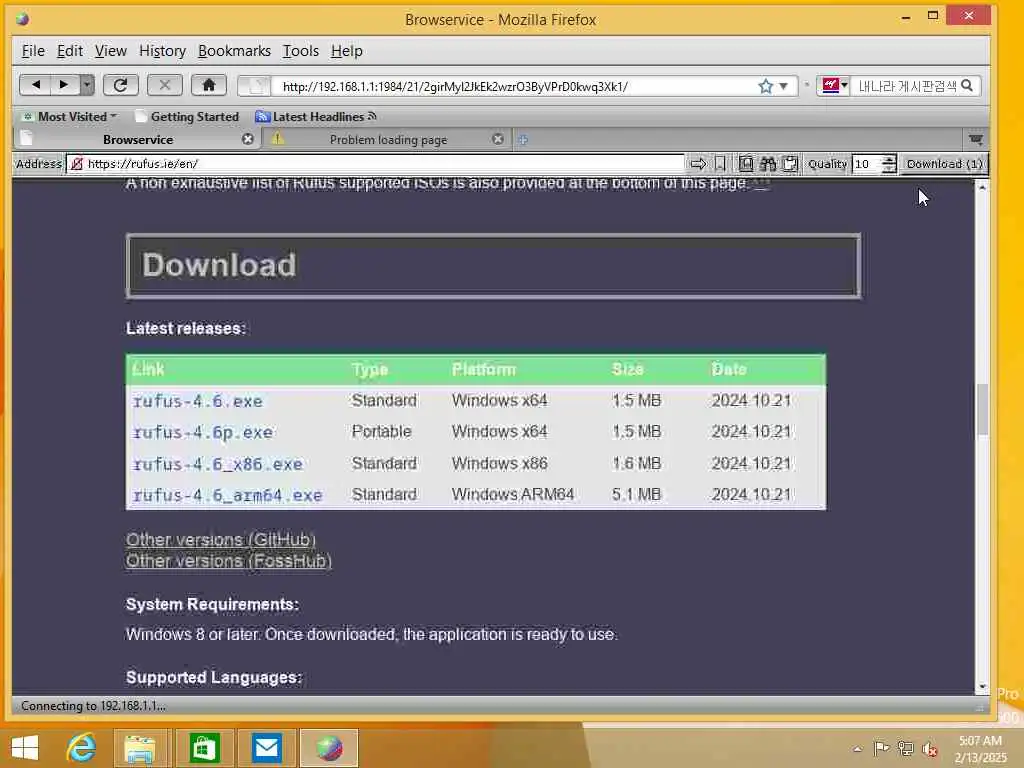Focus the Quality value field
The height and width of the screenshot is (768, 1024).
867,164
